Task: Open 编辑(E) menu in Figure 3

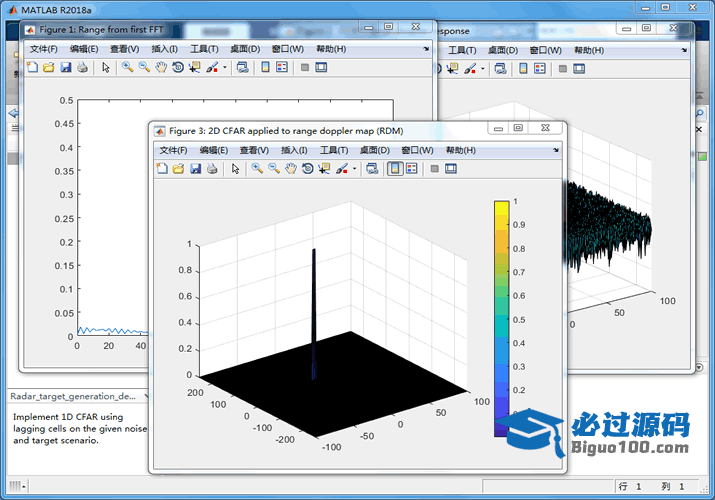Action: (x=213, y=150)
